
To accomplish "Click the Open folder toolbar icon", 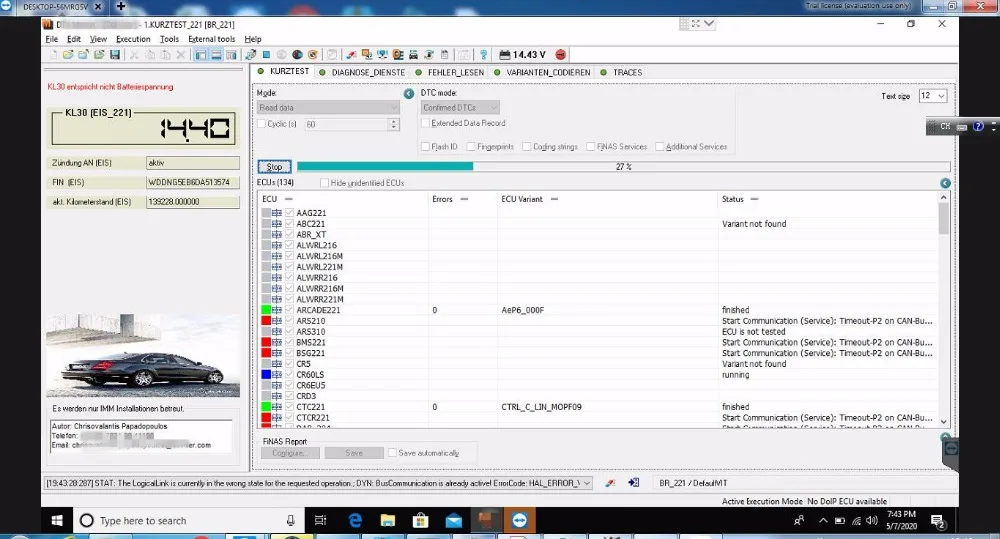I will (x=68, y=55).
